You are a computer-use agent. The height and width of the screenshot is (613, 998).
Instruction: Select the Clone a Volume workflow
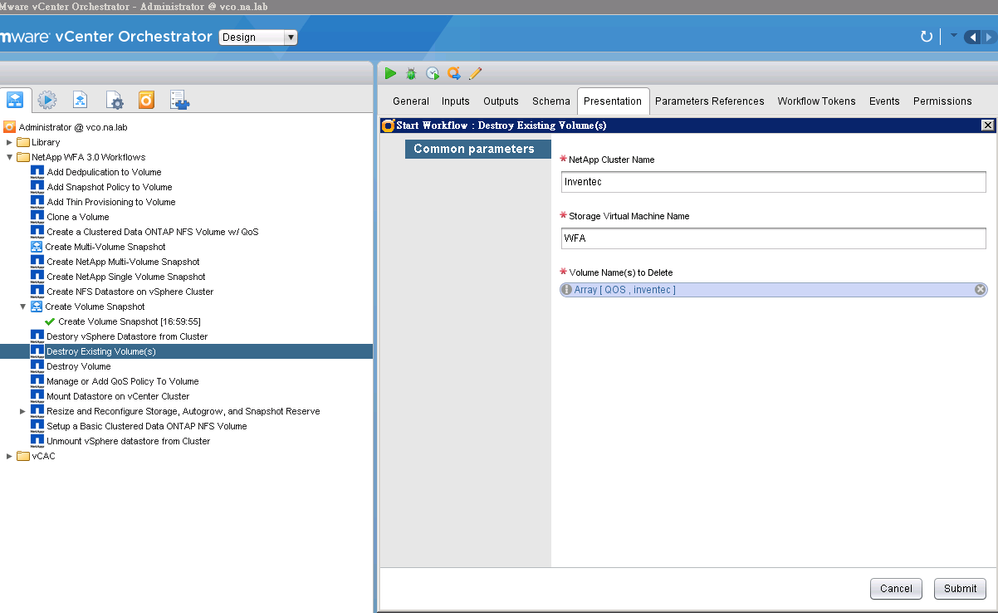77,217
